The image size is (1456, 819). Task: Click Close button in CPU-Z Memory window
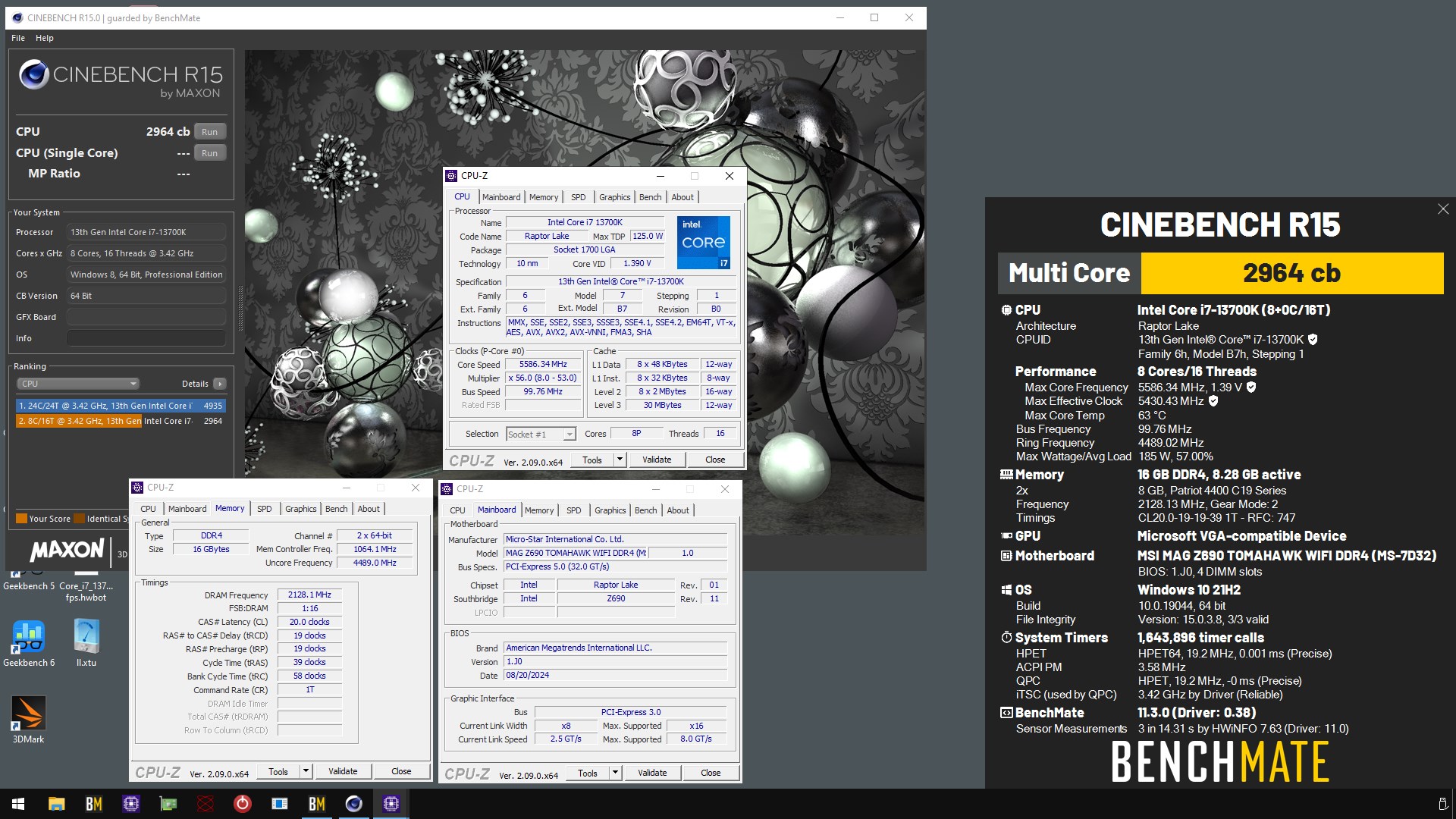point(401,771)
